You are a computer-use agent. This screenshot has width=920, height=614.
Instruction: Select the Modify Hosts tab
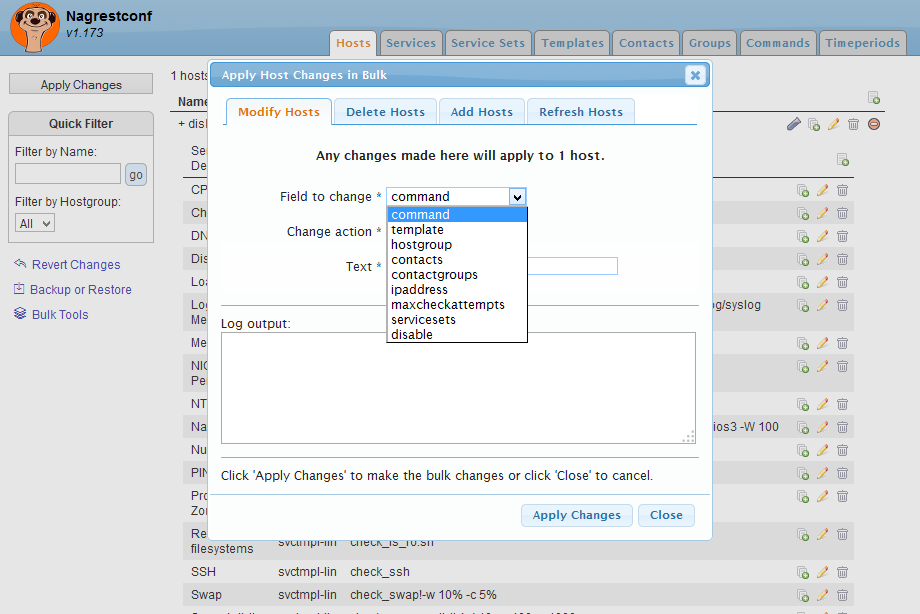point(279,112)
